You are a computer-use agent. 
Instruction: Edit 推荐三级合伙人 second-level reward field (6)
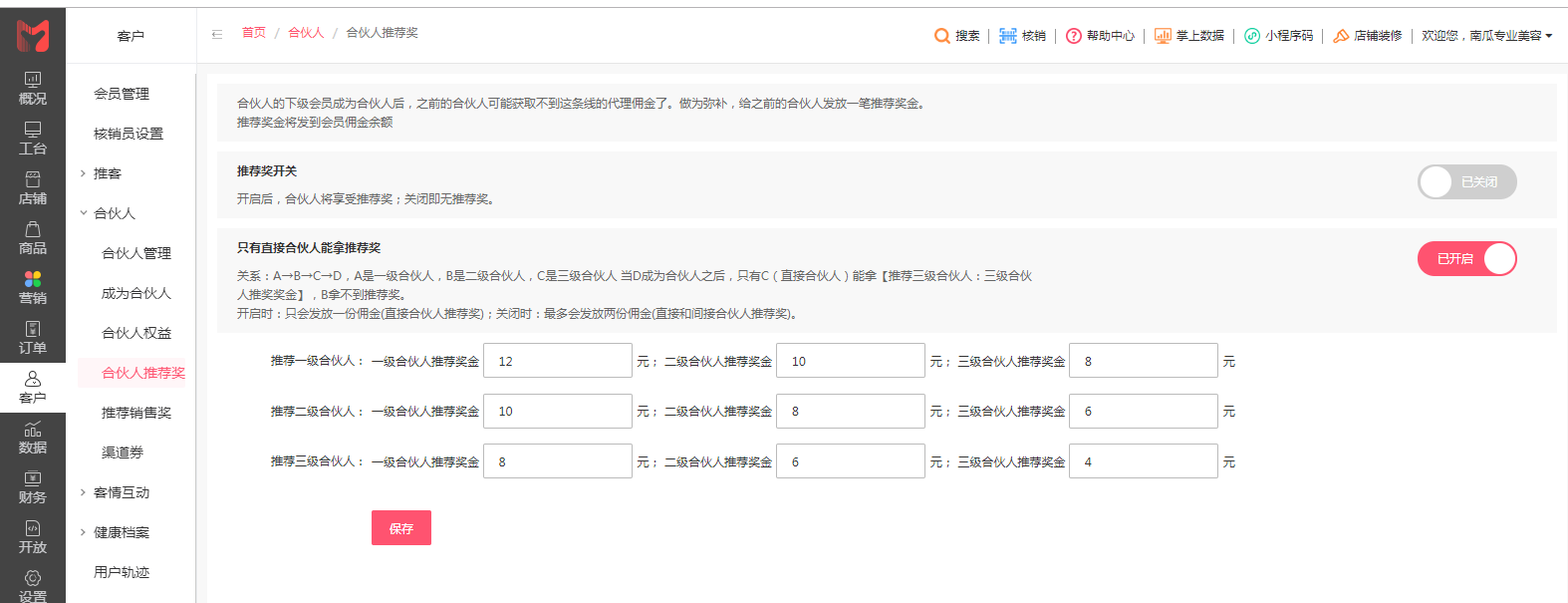point(851,461)
